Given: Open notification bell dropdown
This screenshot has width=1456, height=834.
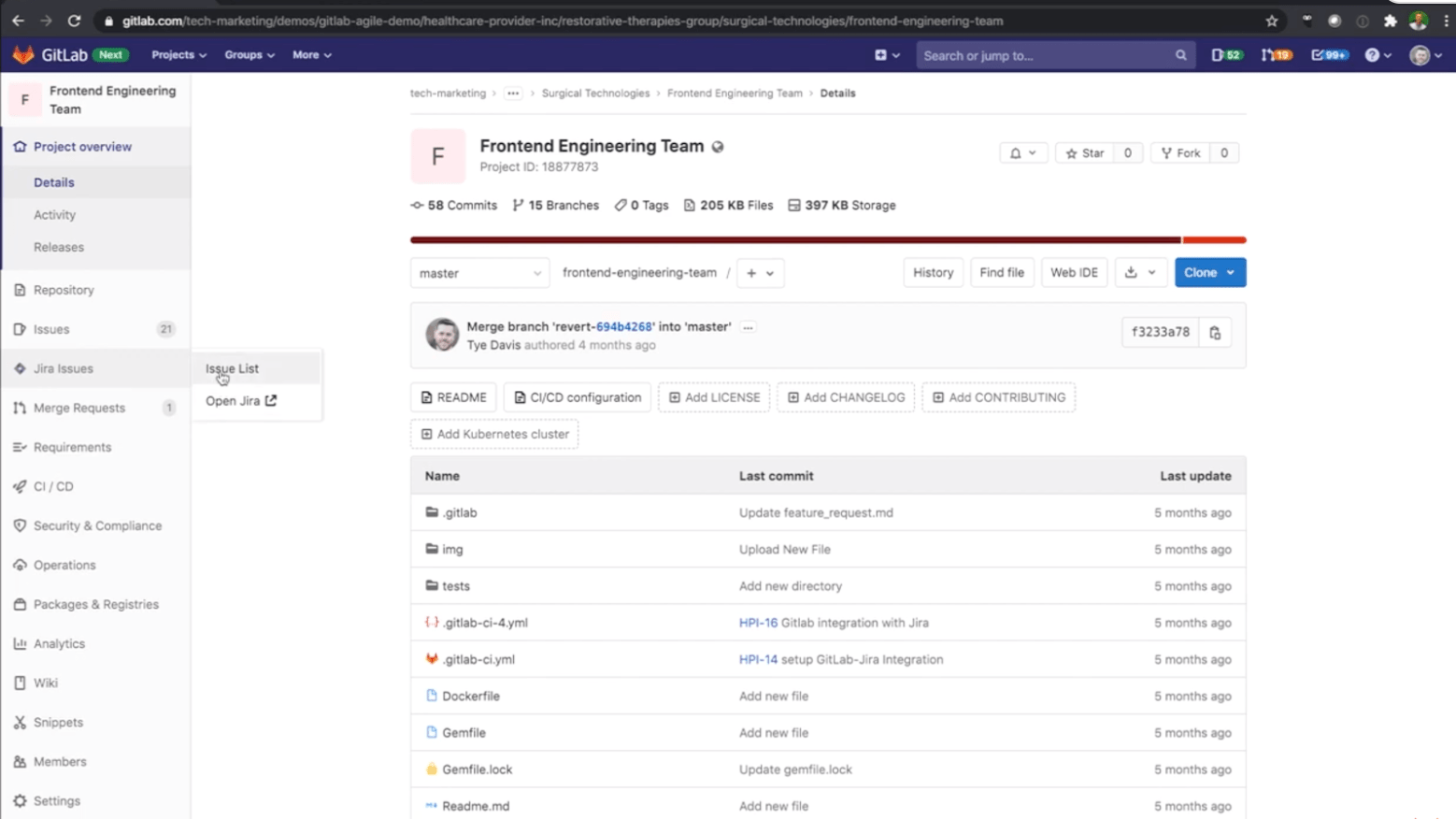Looking at the screenshot, I should click(1022, 153).
